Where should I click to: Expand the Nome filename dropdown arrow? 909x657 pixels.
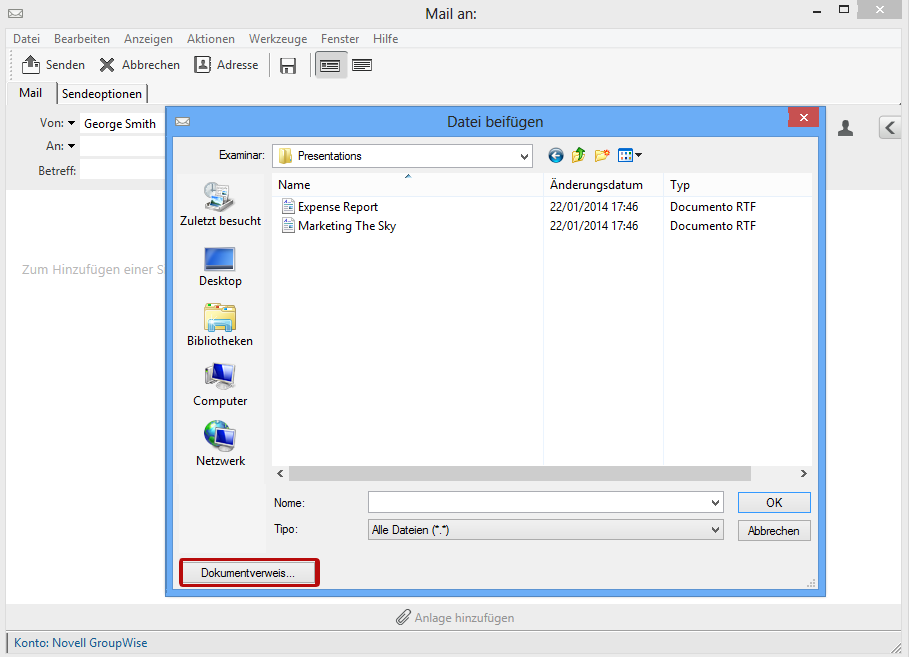click(x=715, y=503)
